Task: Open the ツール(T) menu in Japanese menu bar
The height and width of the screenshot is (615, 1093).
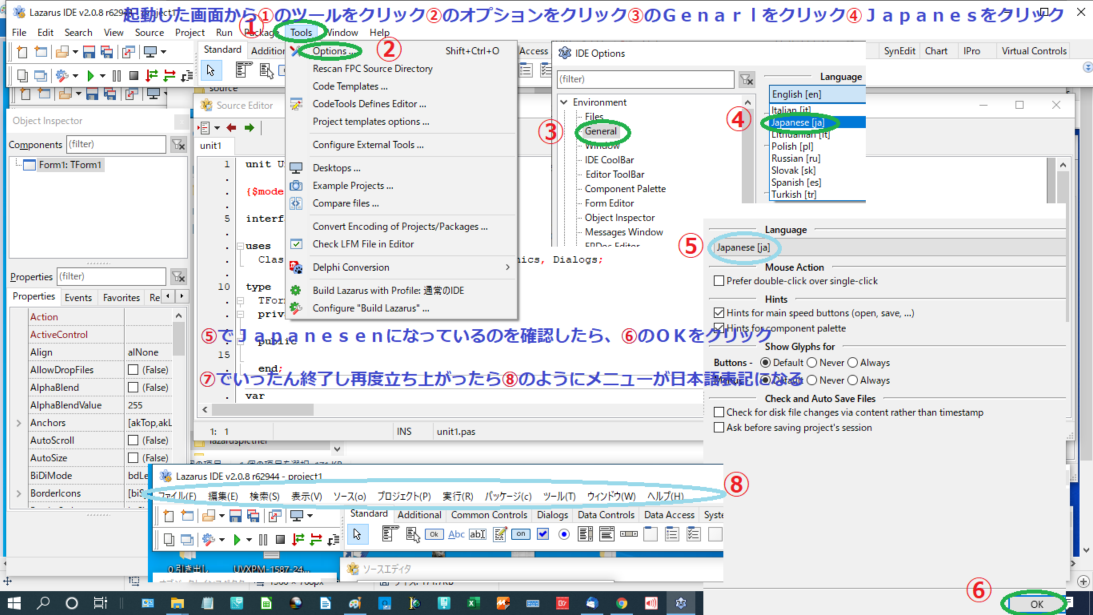Action: 559,496
